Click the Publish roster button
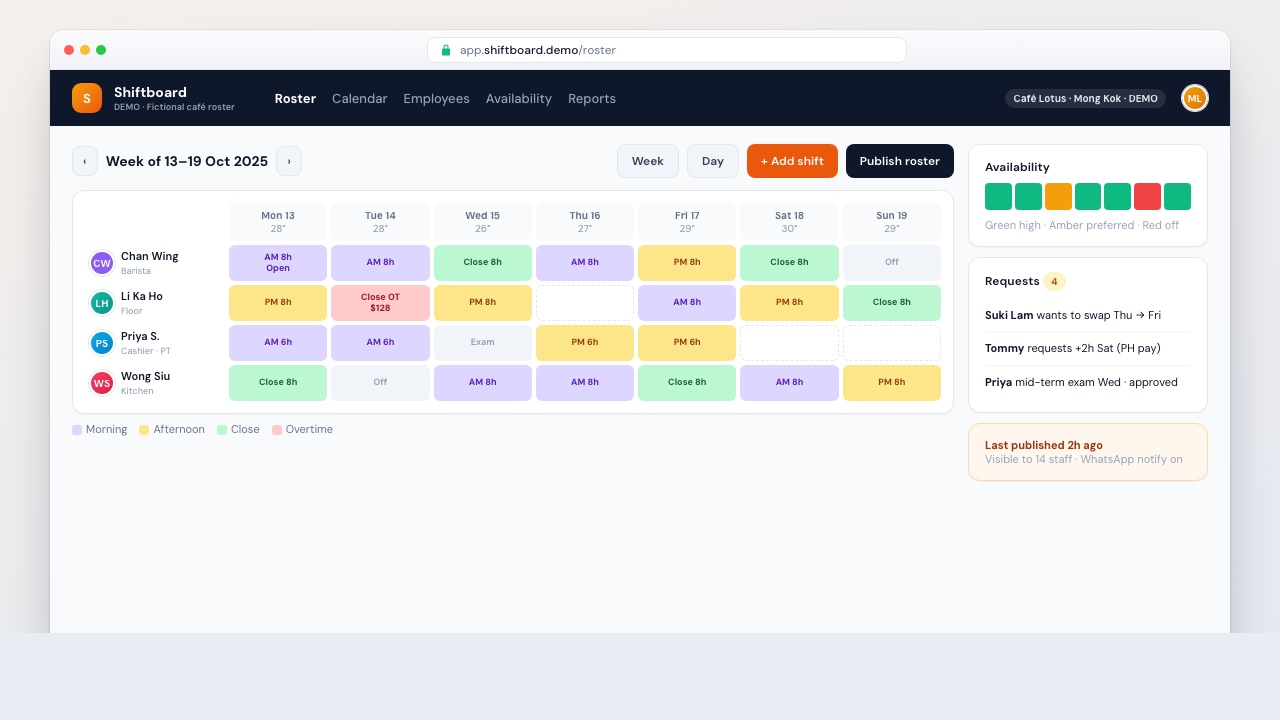 (900, 161)
